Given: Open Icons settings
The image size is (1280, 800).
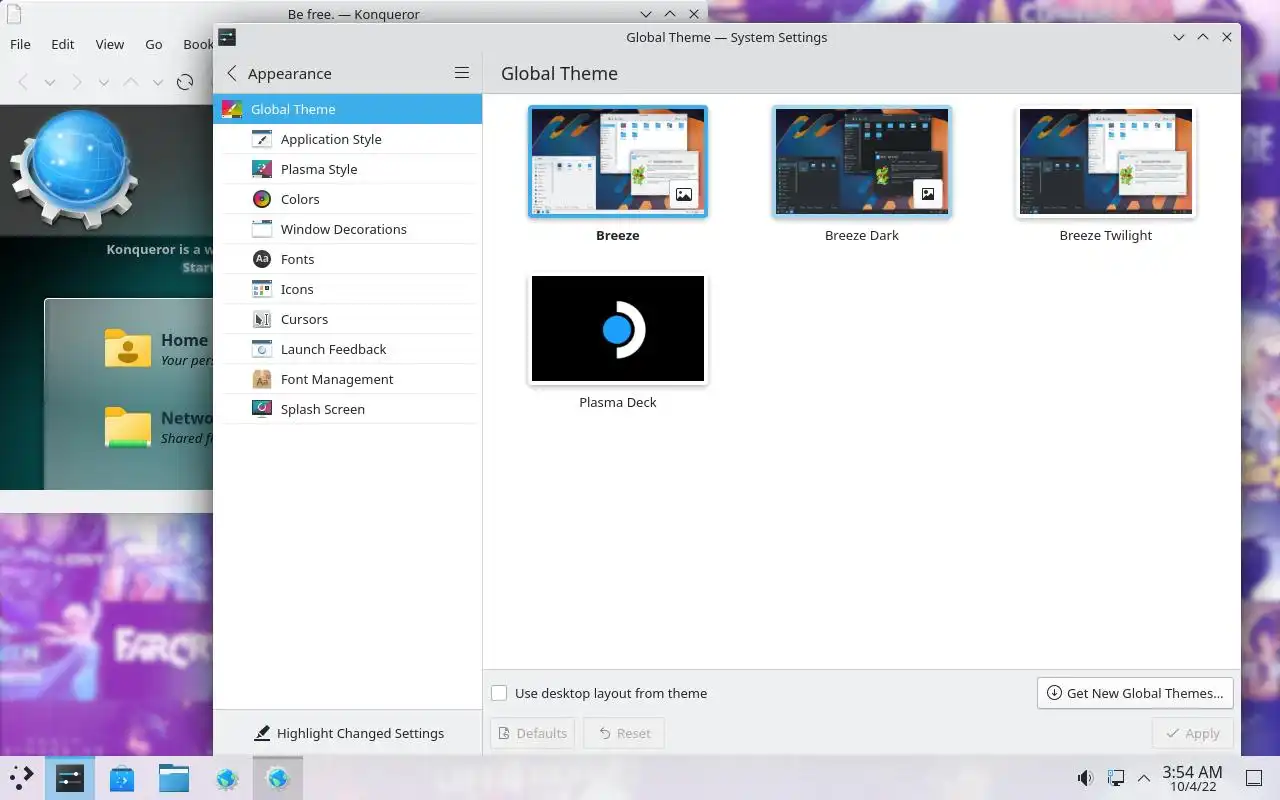Looking at the screenshot, I should (x=347, y=289).
